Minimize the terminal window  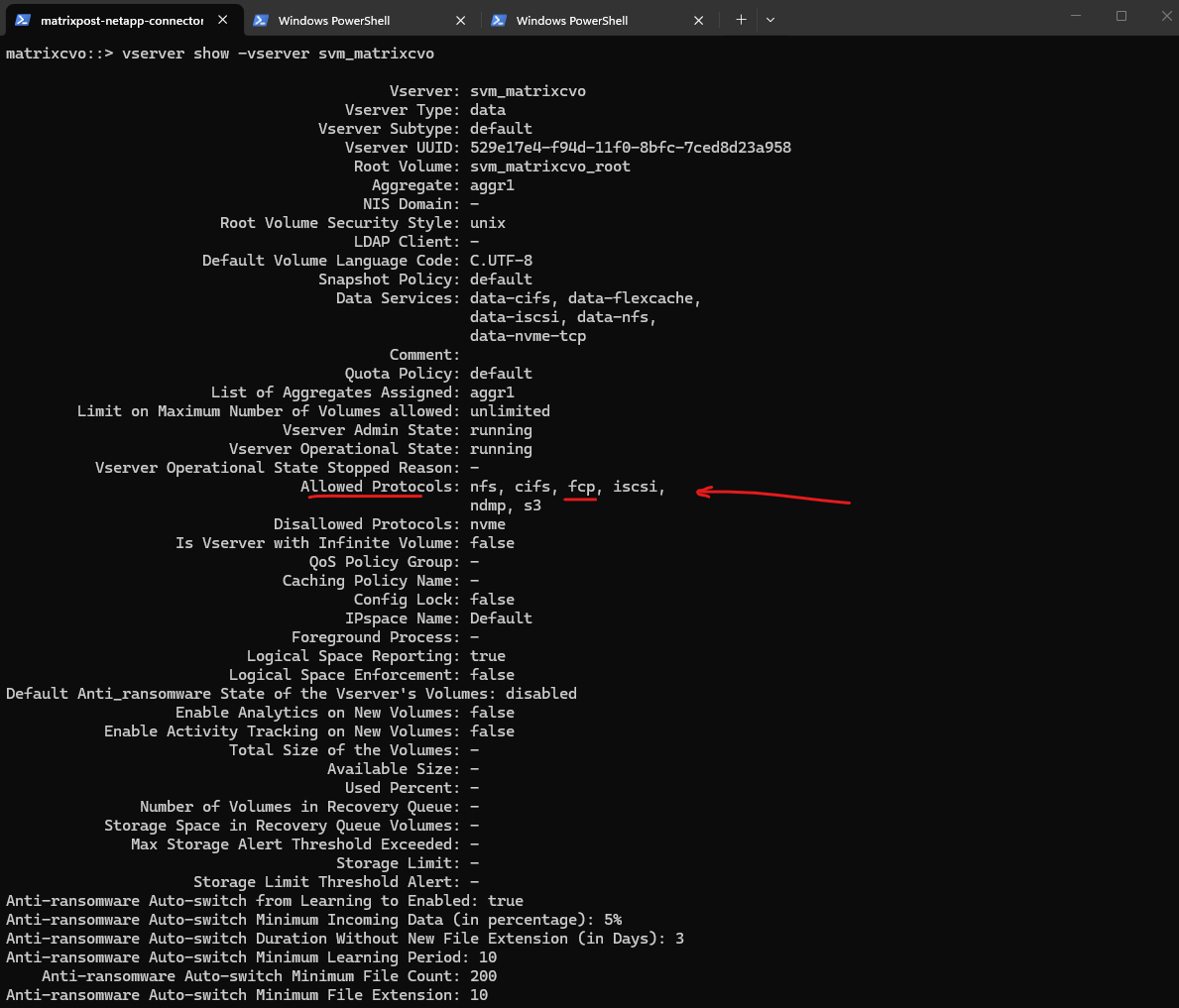coord(1076,16)
